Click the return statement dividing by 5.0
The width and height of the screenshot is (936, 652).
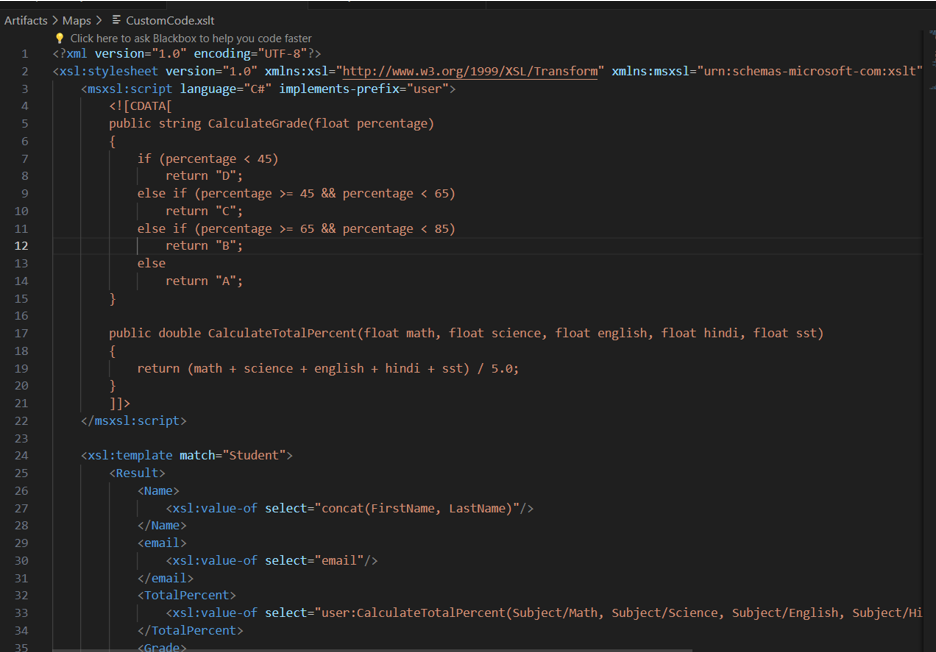tap(328, 368)
